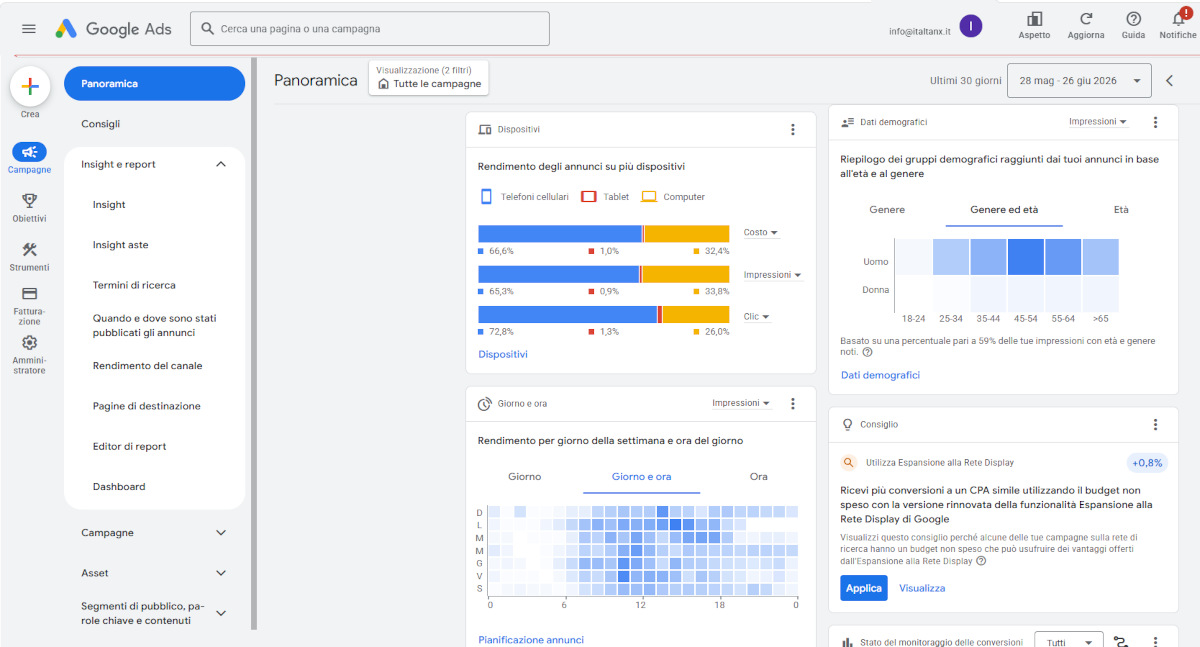Expand the Asset section in sidebar

221,573
